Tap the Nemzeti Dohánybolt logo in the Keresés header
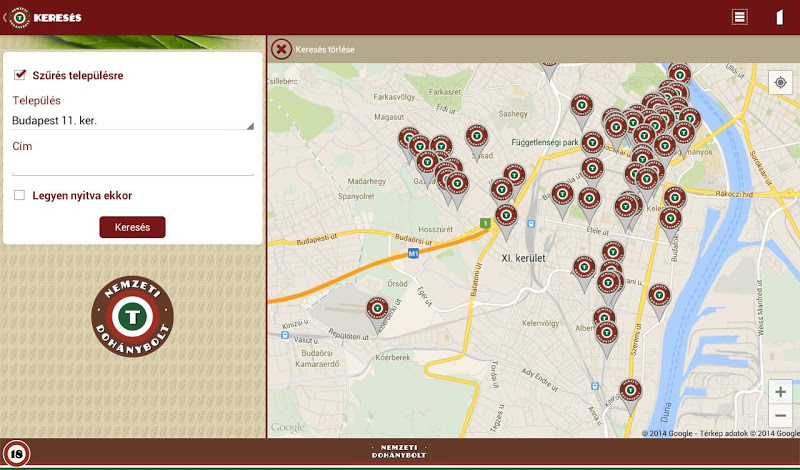The image size is (800, 470). [x=19, y=17]
